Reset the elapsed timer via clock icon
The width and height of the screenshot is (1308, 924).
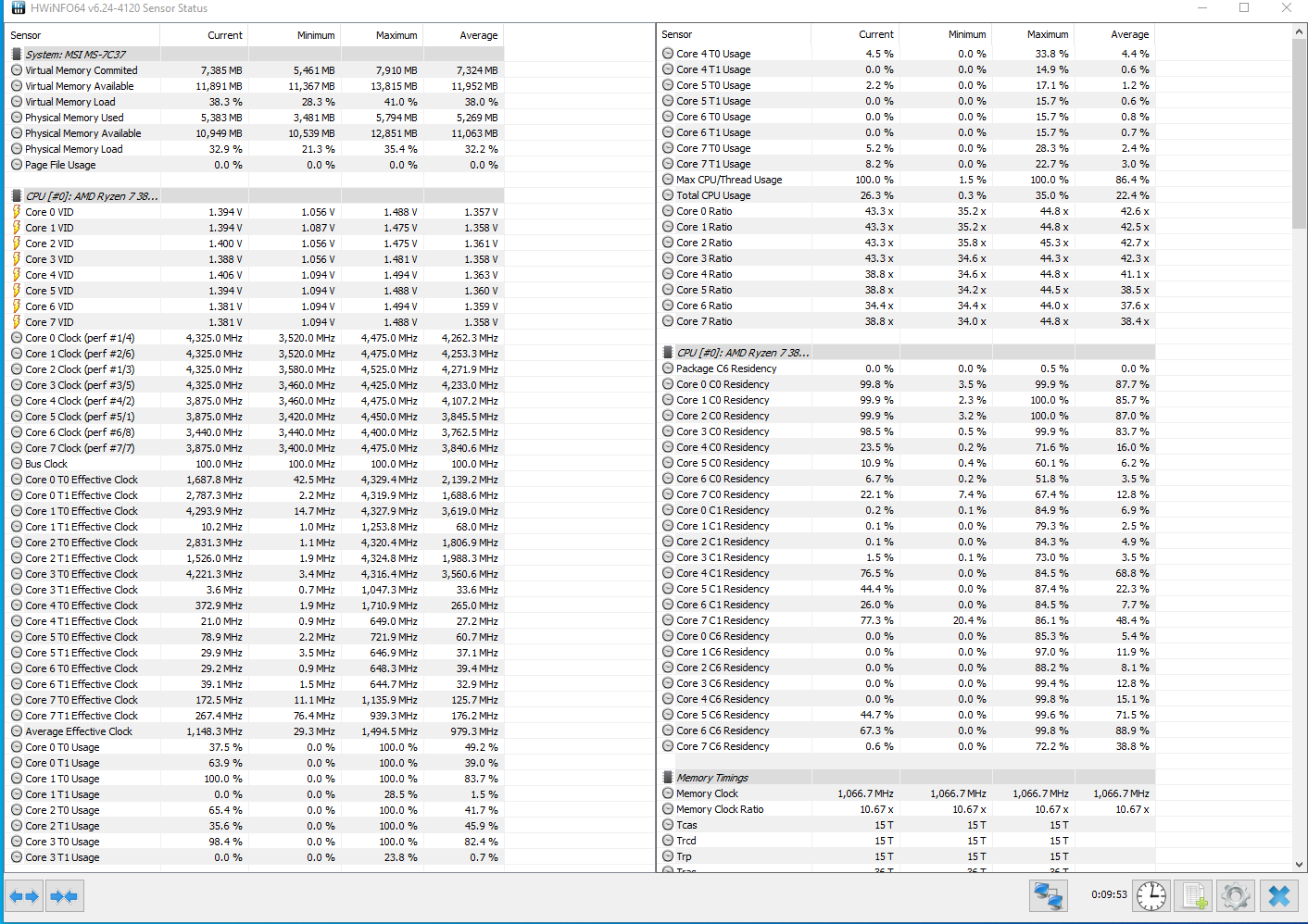1151,895
